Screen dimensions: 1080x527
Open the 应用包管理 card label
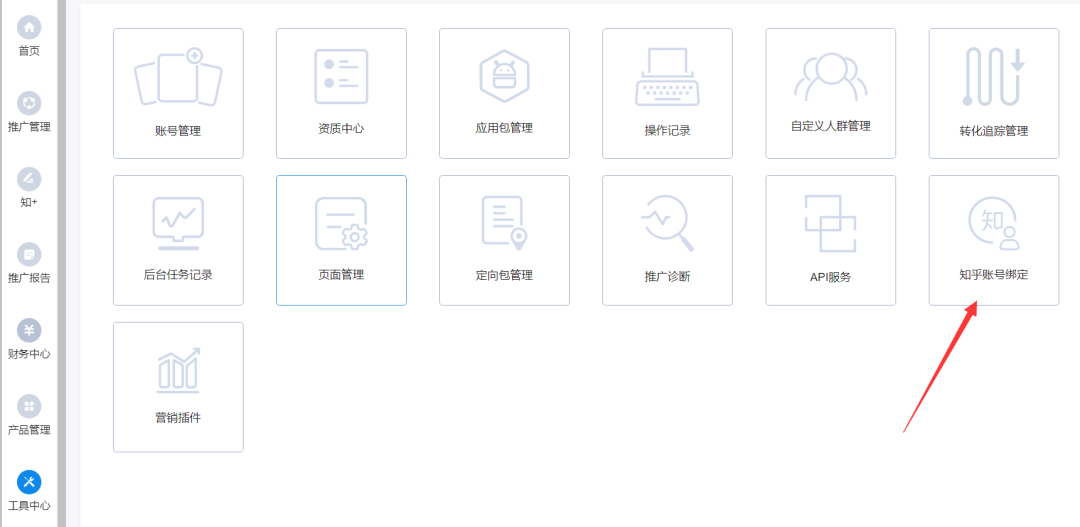coord(504,128)
